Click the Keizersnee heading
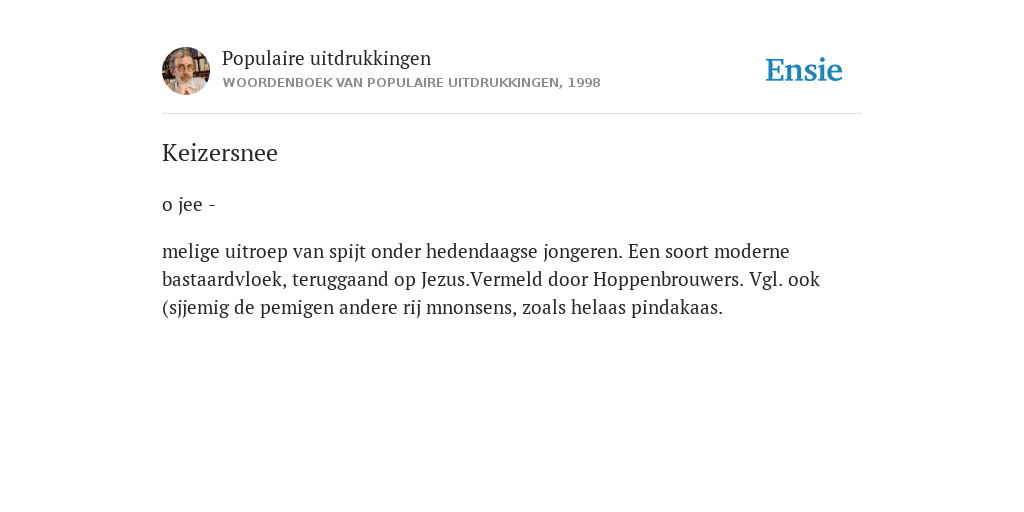This screenshot has width=1024, height=512. (220, 153)
